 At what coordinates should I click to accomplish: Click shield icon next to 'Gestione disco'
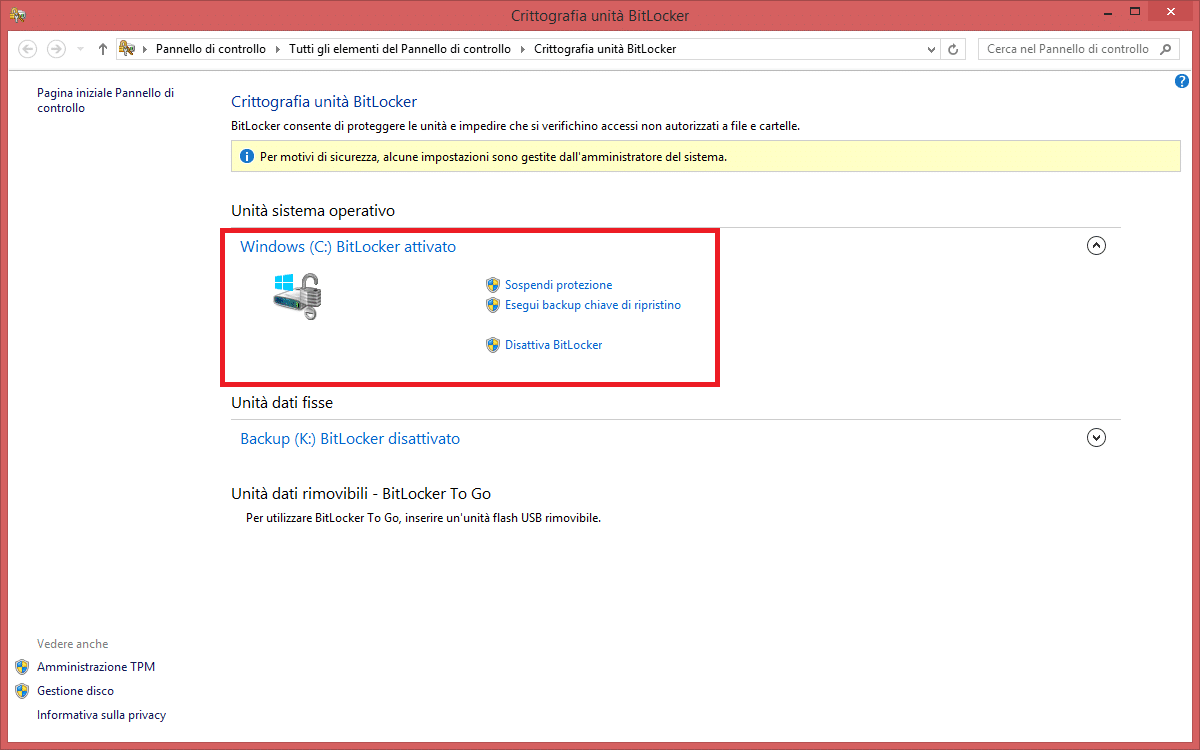click(22, 691)
